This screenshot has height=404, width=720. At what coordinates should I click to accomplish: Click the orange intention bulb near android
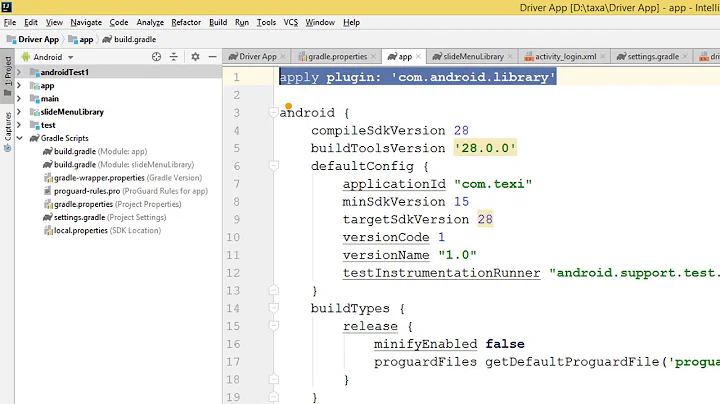[288, 106]
